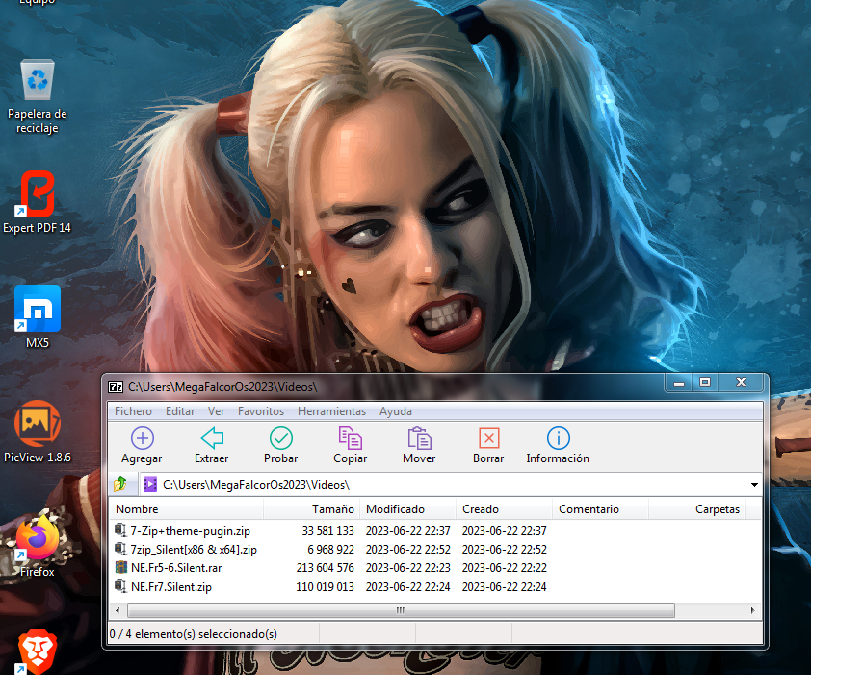Maximize the 7-Zip window
Screen dimensions: 842x689
point(705,382)
